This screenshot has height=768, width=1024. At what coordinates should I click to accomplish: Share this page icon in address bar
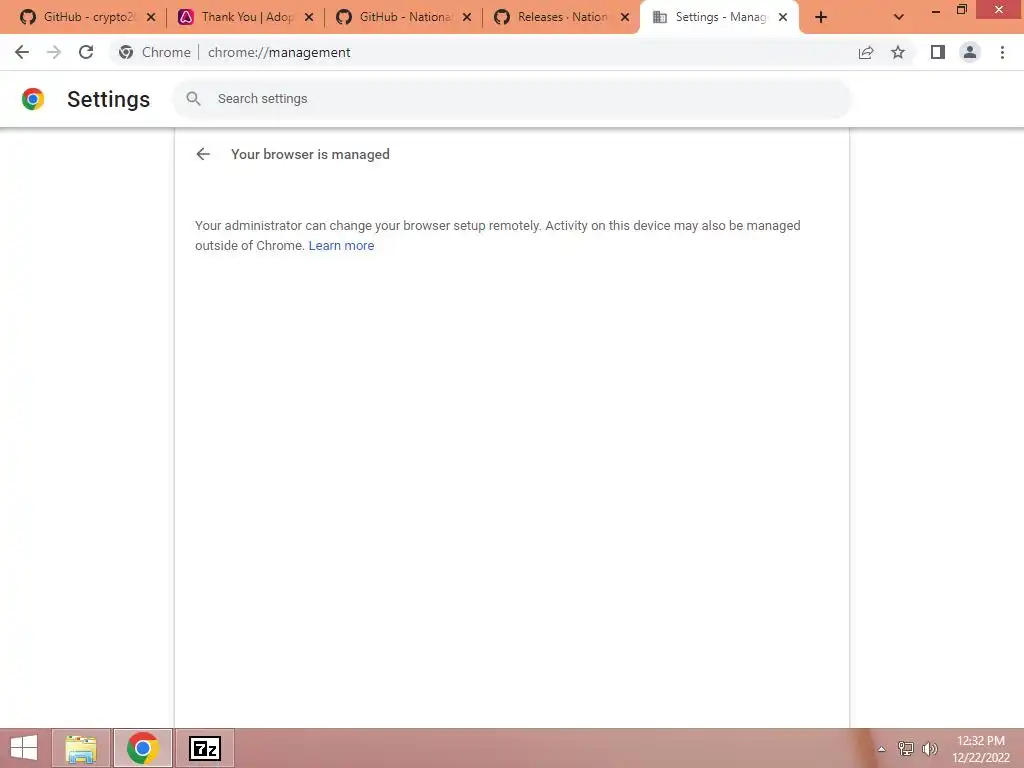coord(866,52)
